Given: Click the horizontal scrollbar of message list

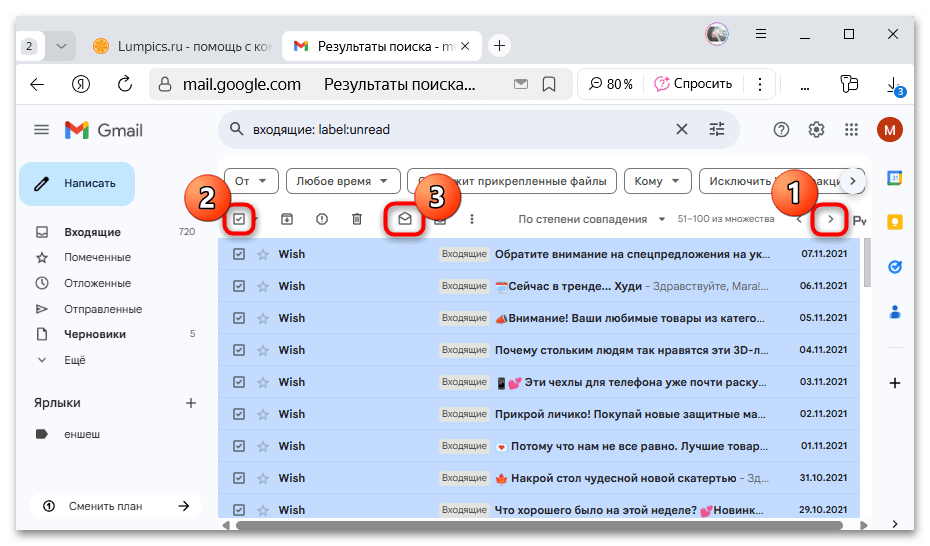Looking at the screenshot, I should coord(539,525).
